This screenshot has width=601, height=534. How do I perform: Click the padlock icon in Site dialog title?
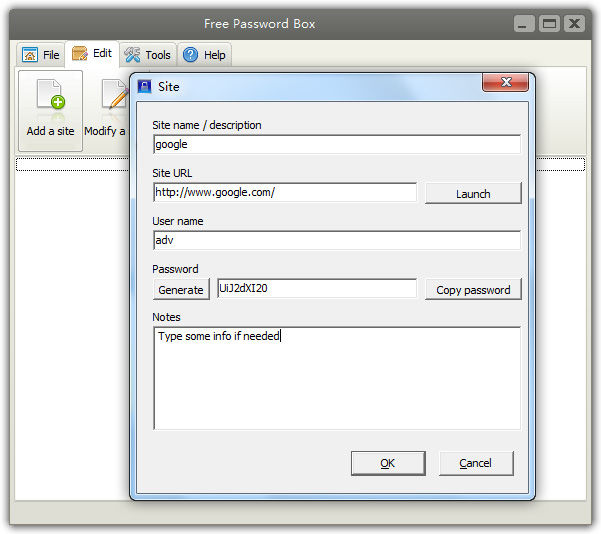coord(145,87)
